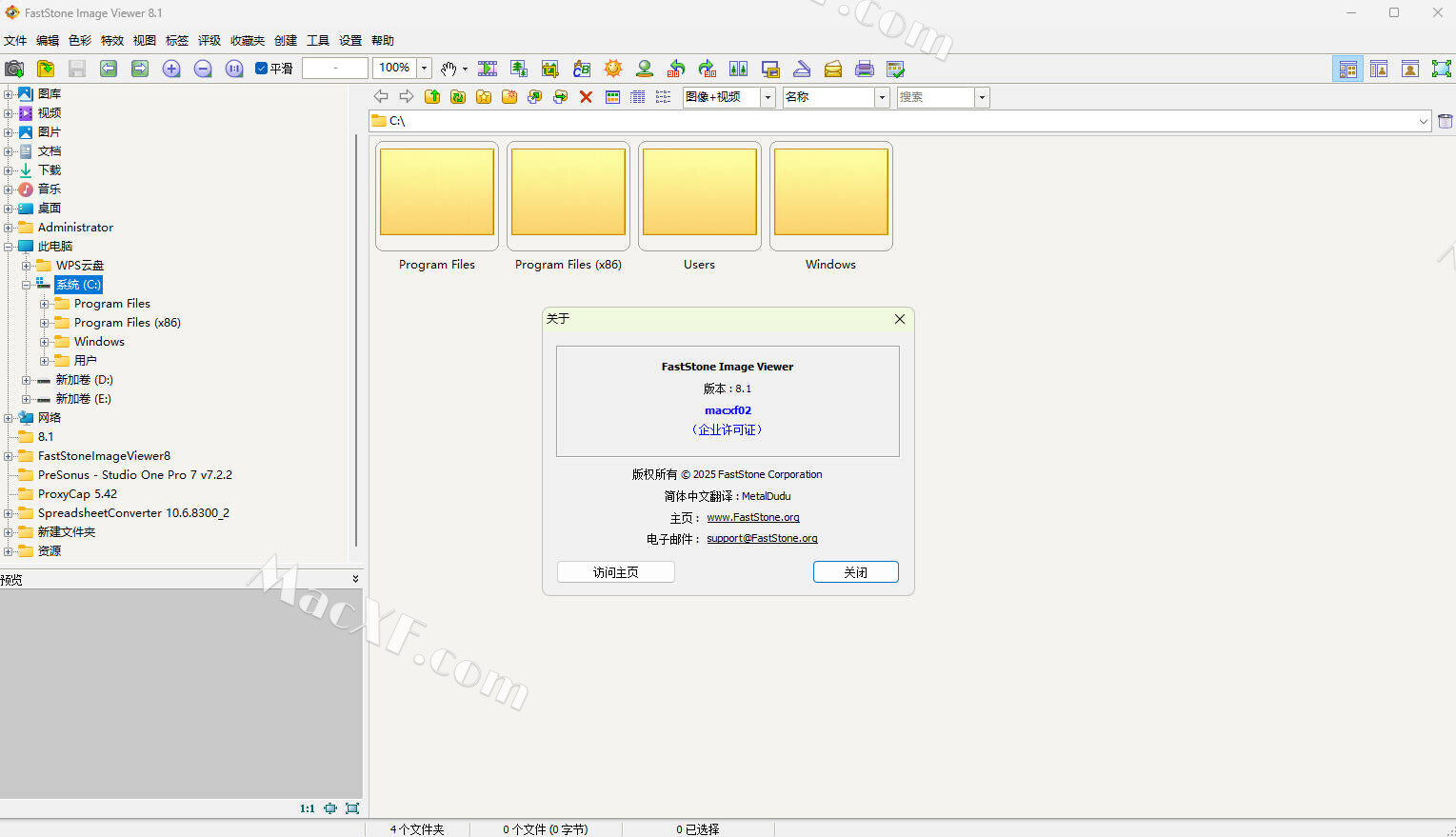Viewport: 1456px width, 837px height.
Task: Toggle the 平滑 smooth checkbox
Action: tap(262, 69)
